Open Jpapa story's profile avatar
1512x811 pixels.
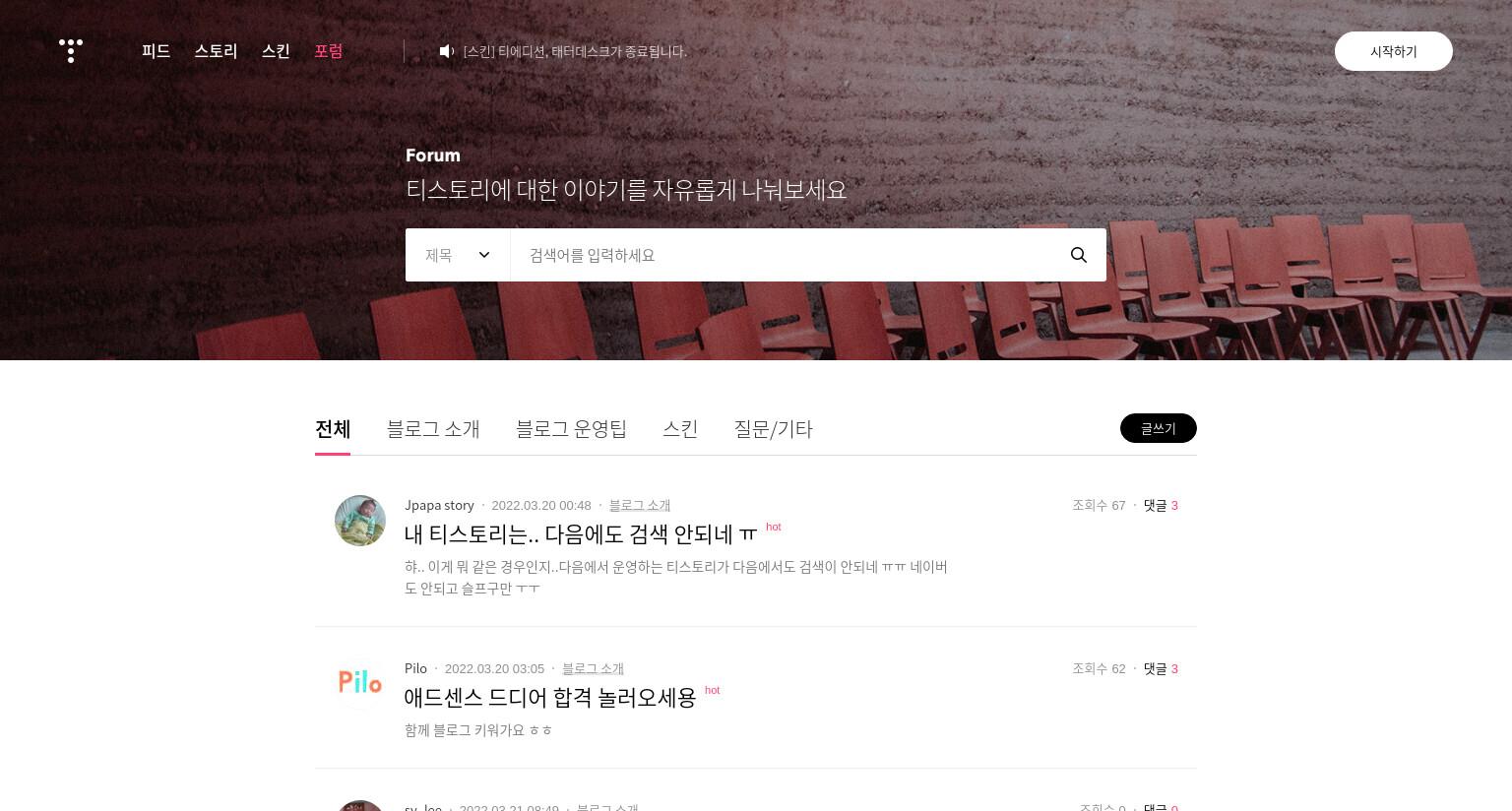tap(360, 521)
